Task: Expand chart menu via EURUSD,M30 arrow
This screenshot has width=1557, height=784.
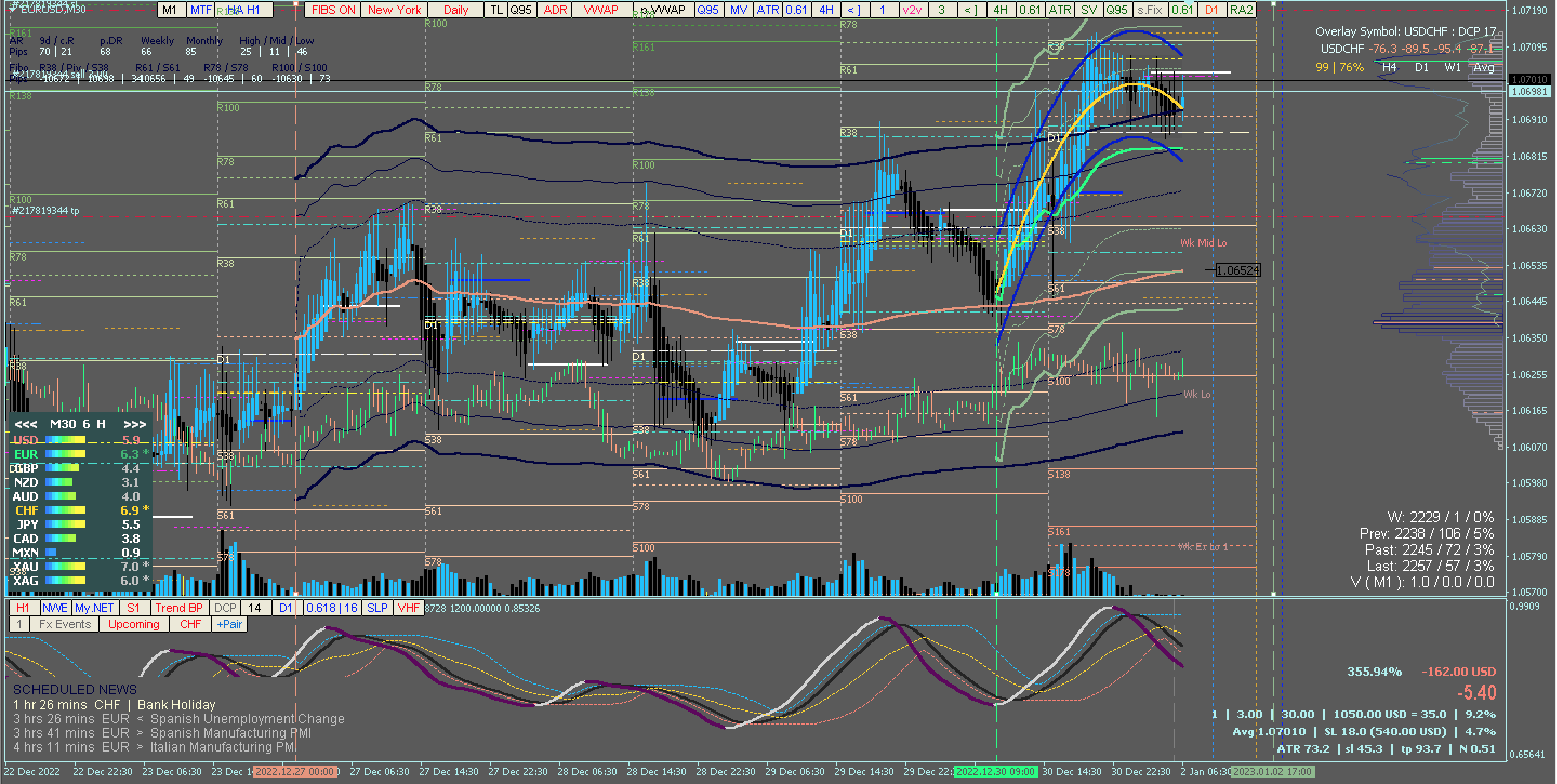Action: coord(12,9)
